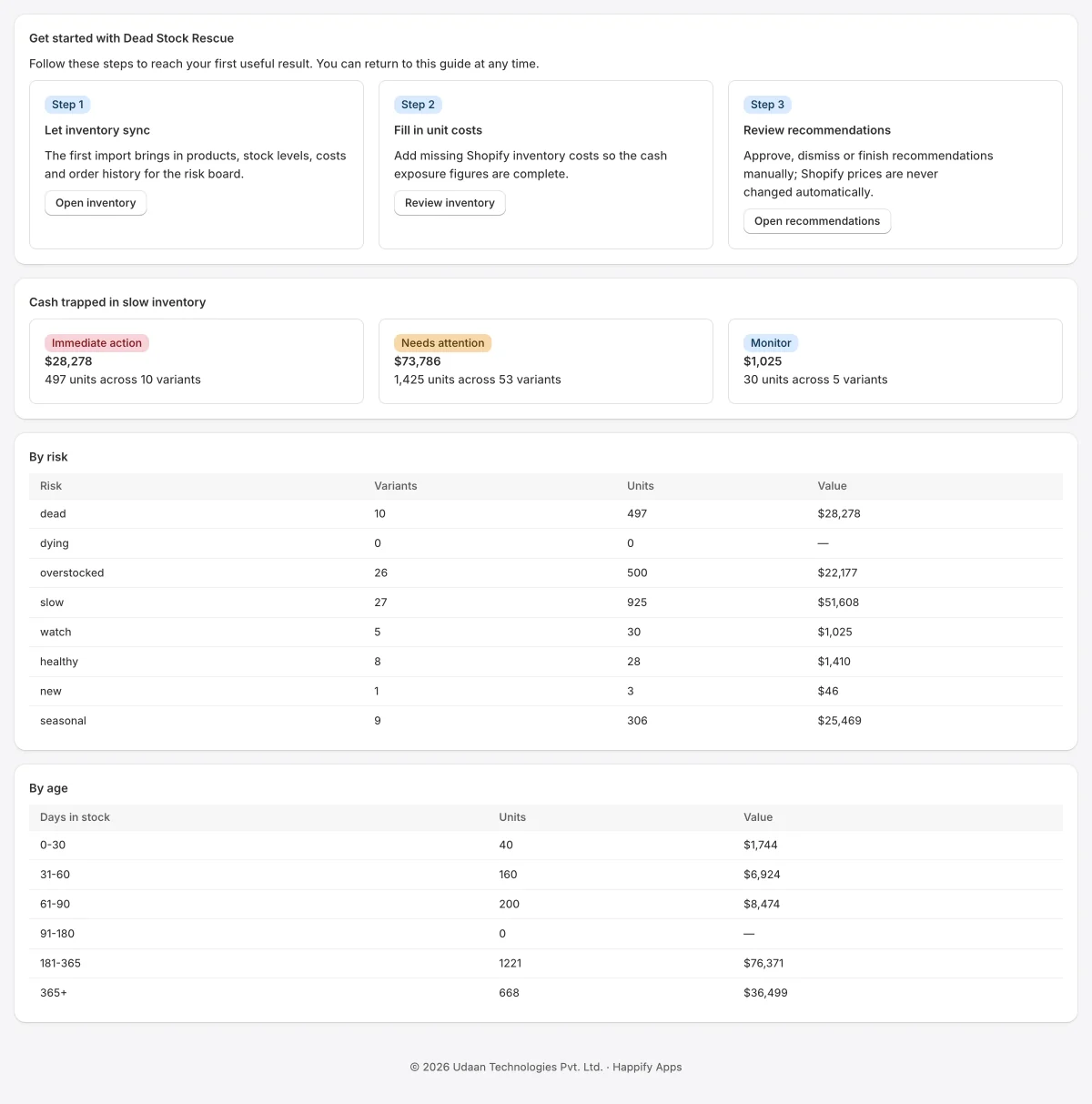Click the Immediate action badge
Screen dimensions: 1092x1104
[96, 343]
